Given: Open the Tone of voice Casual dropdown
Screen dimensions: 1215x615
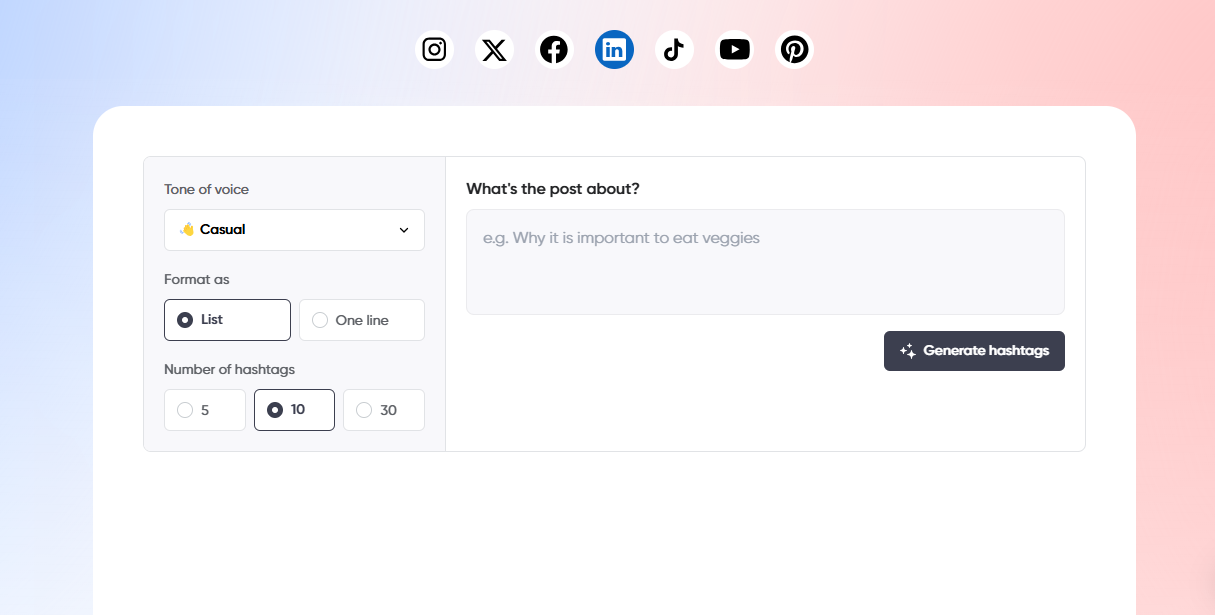Looking at the screenshot, I should click(294, 230).
